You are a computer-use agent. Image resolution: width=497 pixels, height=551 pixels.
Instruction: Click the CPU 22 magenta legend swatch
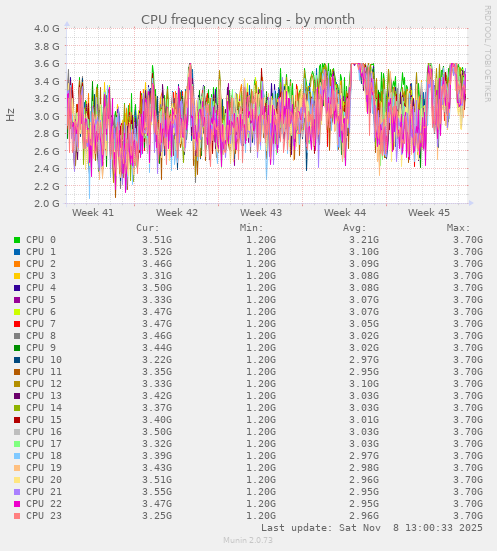(17, 504)
